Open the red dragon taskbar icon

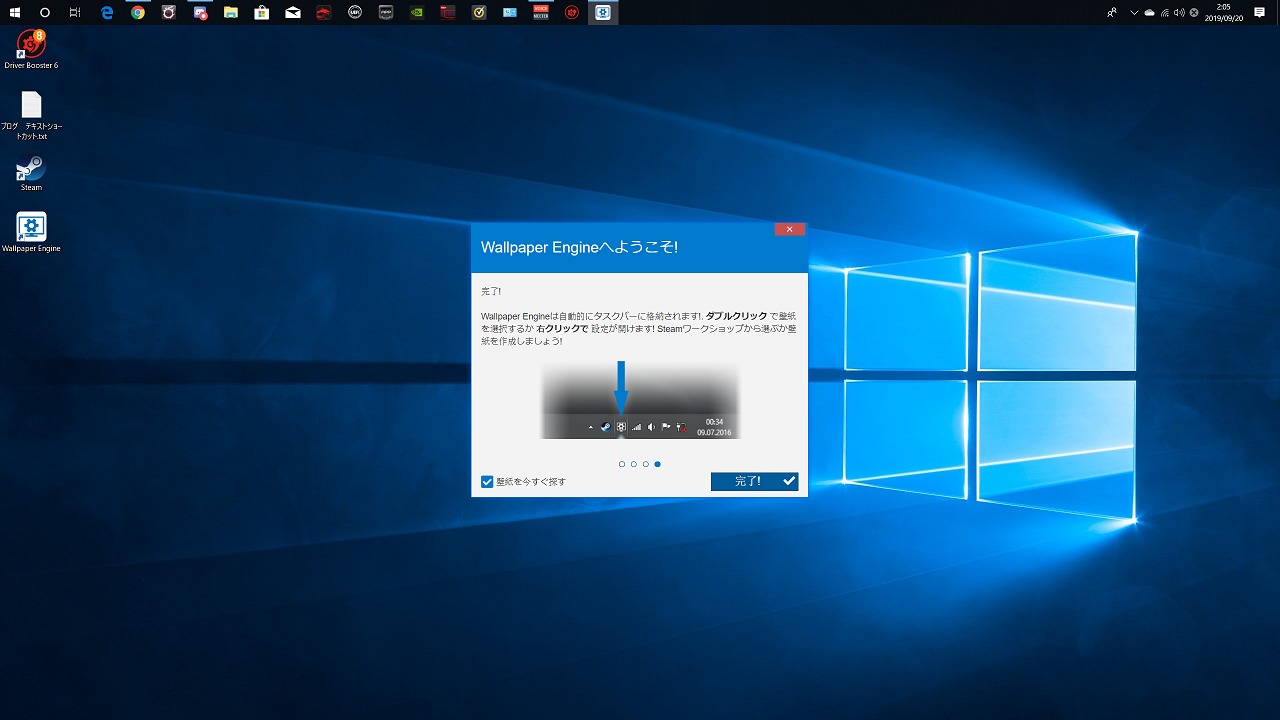(324, 13)
